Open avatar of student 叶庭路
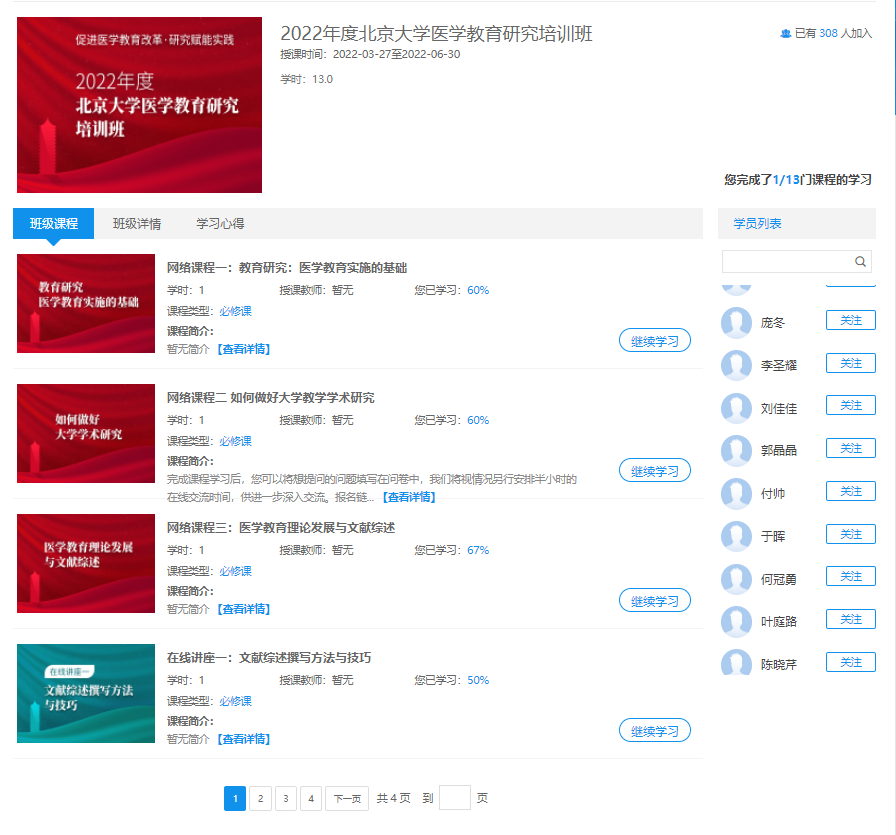896x835 pixels. pyautogui.click(x=736, y=621)
